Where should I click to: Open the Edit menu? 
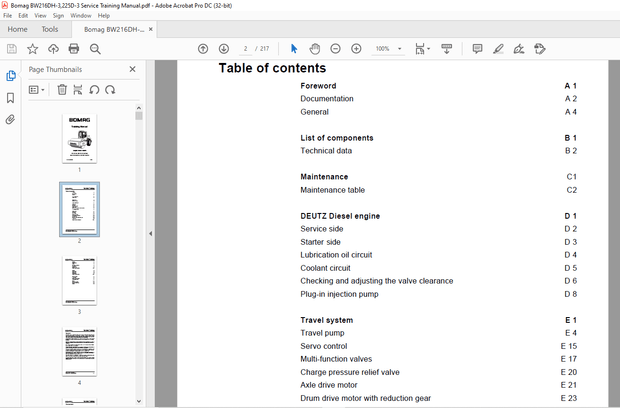(23, 15)
